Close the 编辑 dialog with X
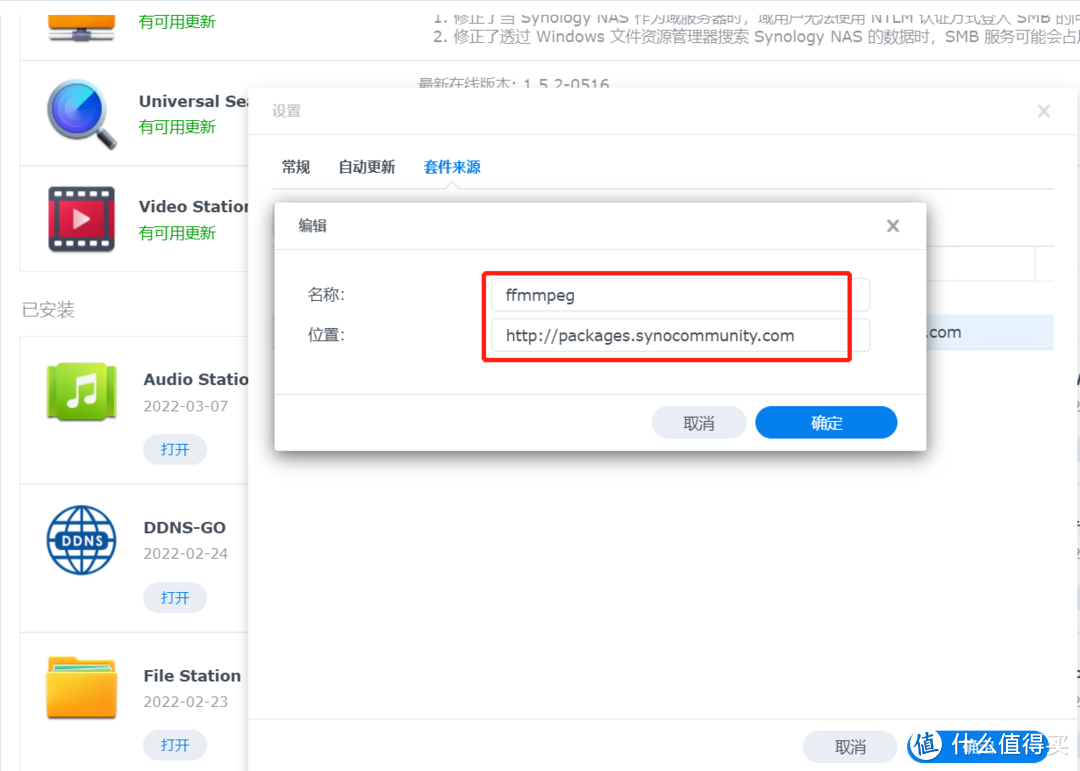The height and width of the screenshot is (771, 1080). [893, 226]
